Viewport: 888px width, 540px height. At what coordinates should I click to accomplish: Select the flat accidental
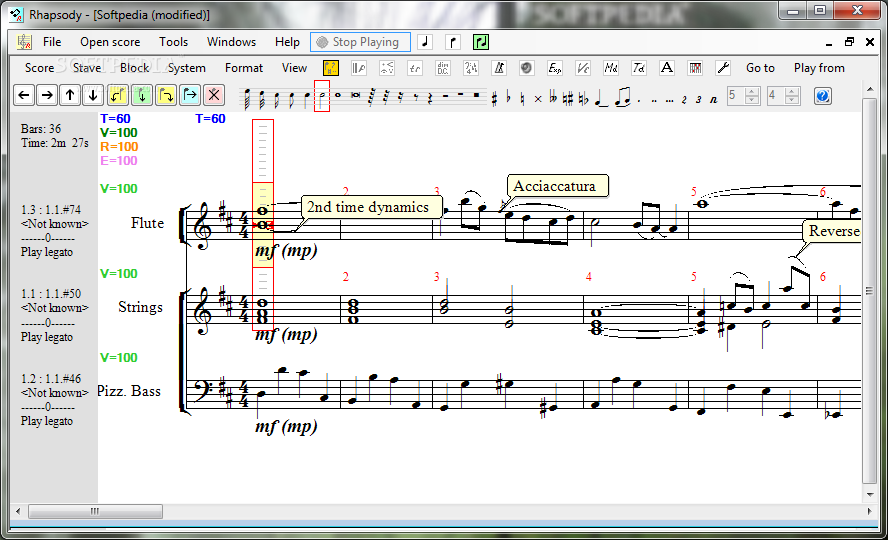(x=508, y=98)
